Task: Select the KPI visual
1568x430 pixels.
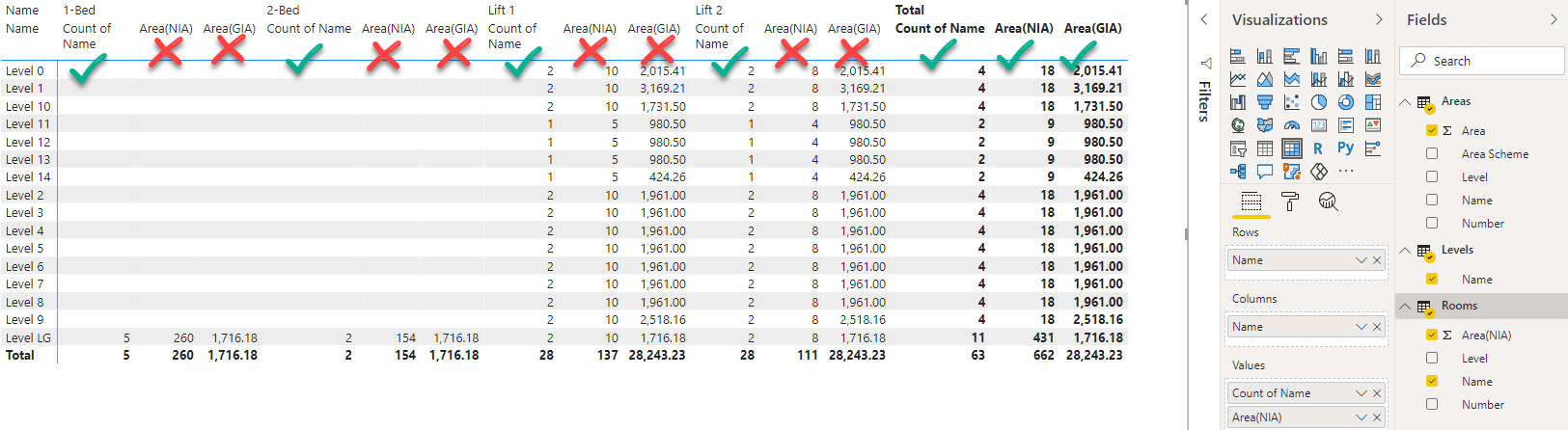Action: coord(1373,125)
